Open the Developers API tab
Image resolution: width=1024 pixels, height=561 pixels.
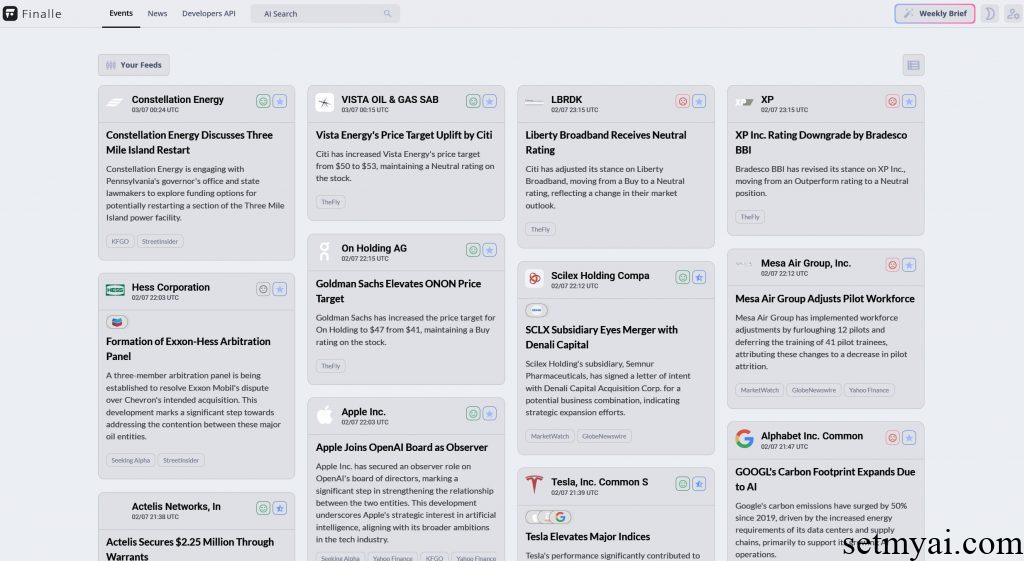209,14
